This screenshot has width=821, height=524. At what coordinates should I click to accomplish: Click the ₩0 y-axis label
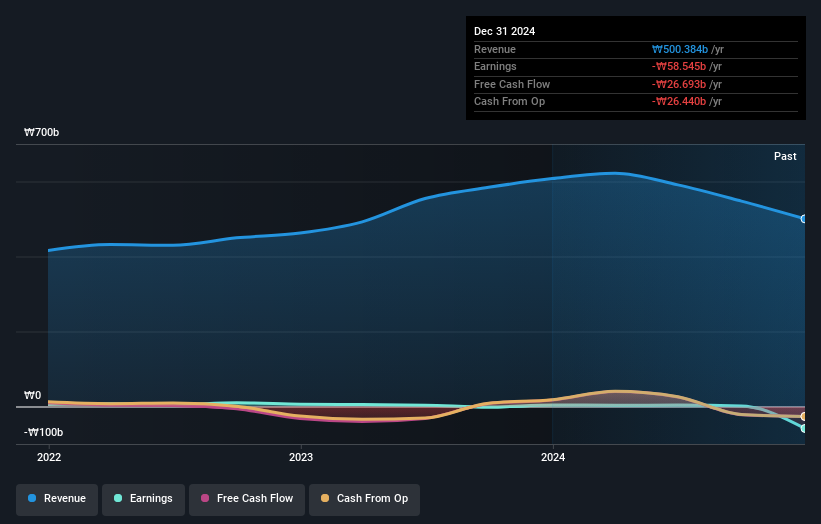[32, 395]
